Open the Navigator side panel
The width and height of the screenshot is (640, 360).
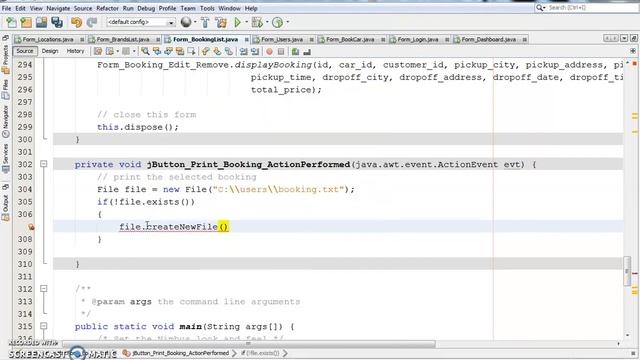tap(5, 121)
